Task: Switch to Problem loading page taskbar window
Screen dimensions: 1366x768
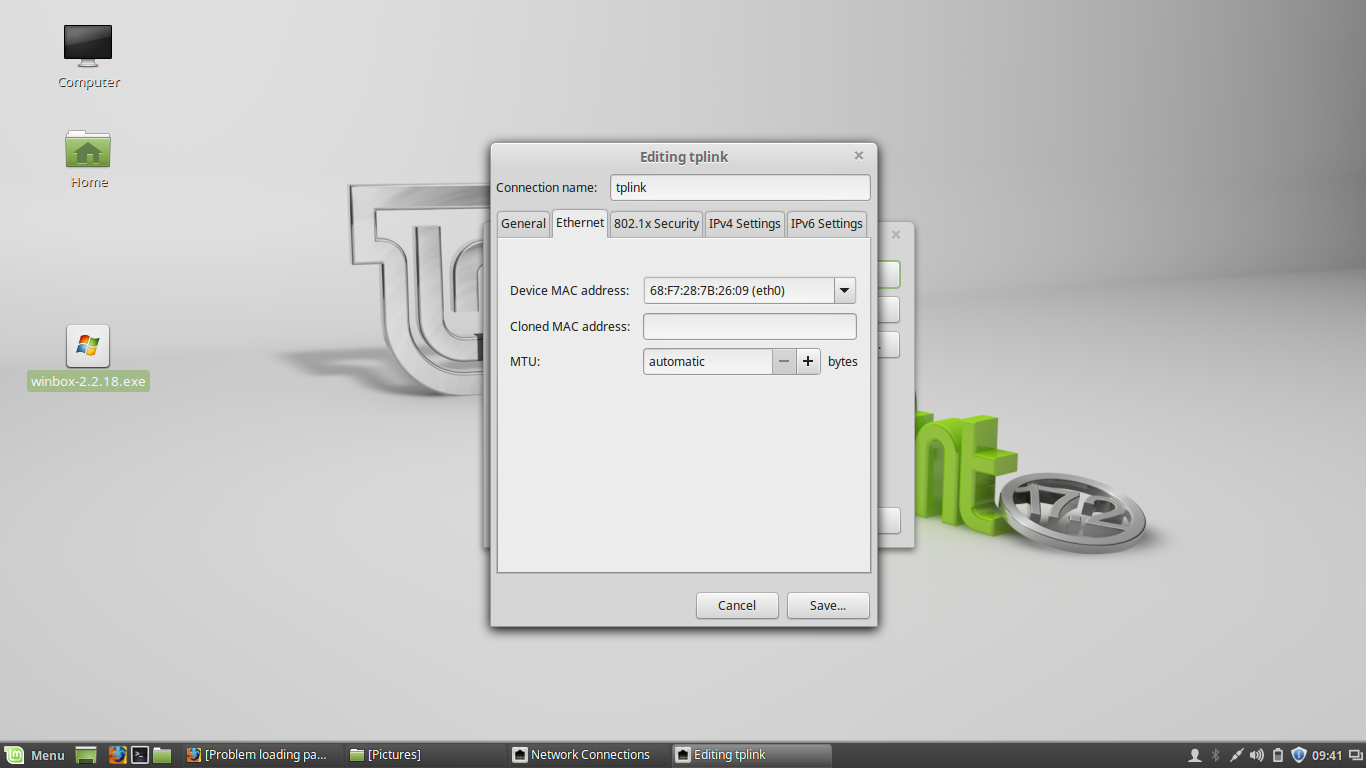Action: tap(261, 755)
